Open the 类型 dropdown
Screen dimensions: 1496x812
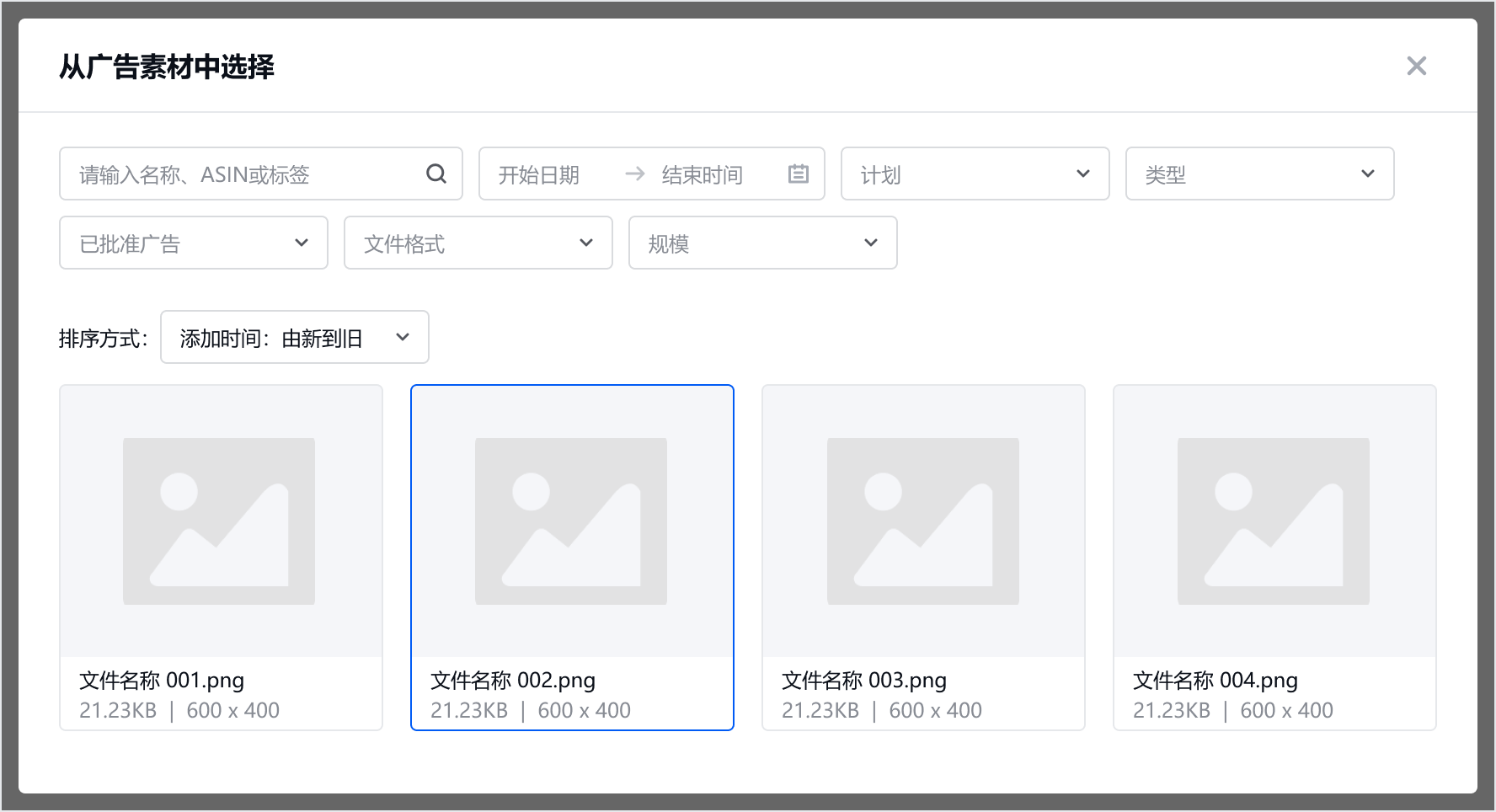click(x=1259, y=174)
